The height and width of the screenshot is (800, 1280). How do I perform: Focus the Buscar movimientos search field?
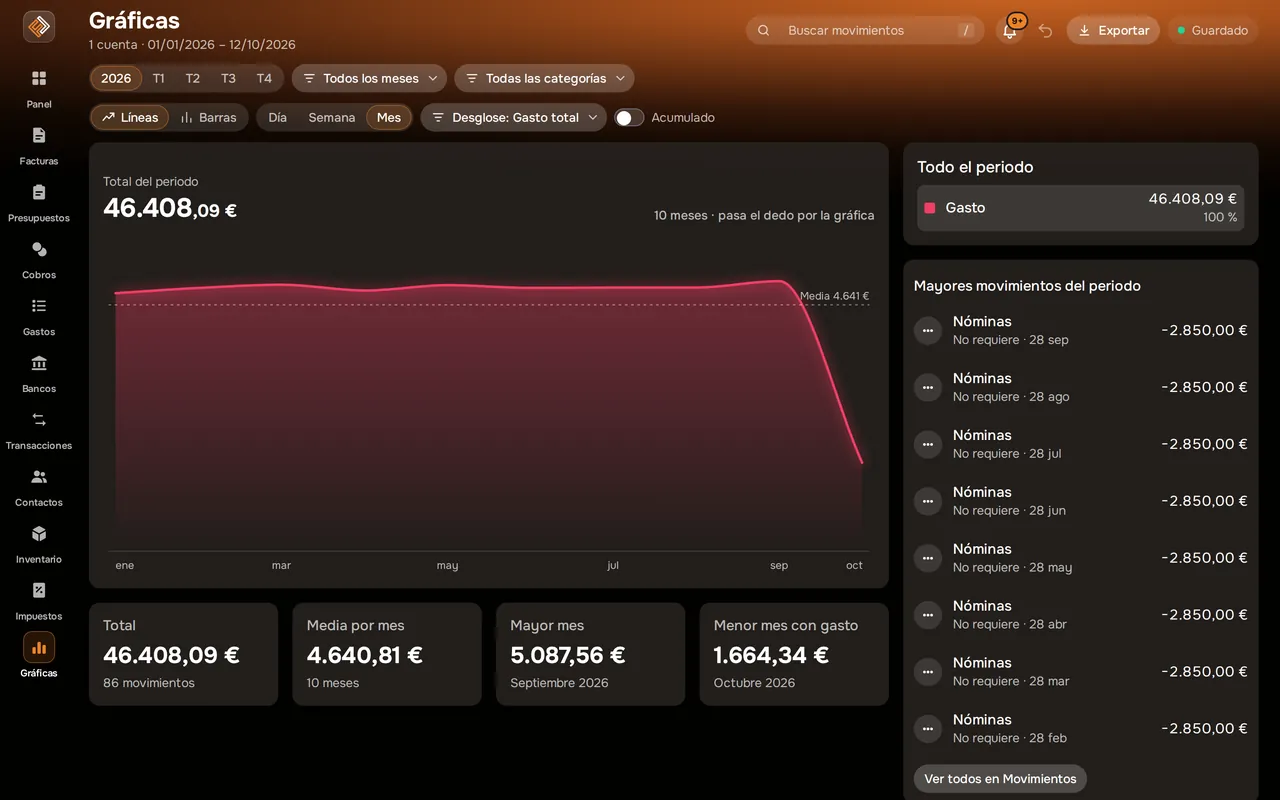(865, 31)
